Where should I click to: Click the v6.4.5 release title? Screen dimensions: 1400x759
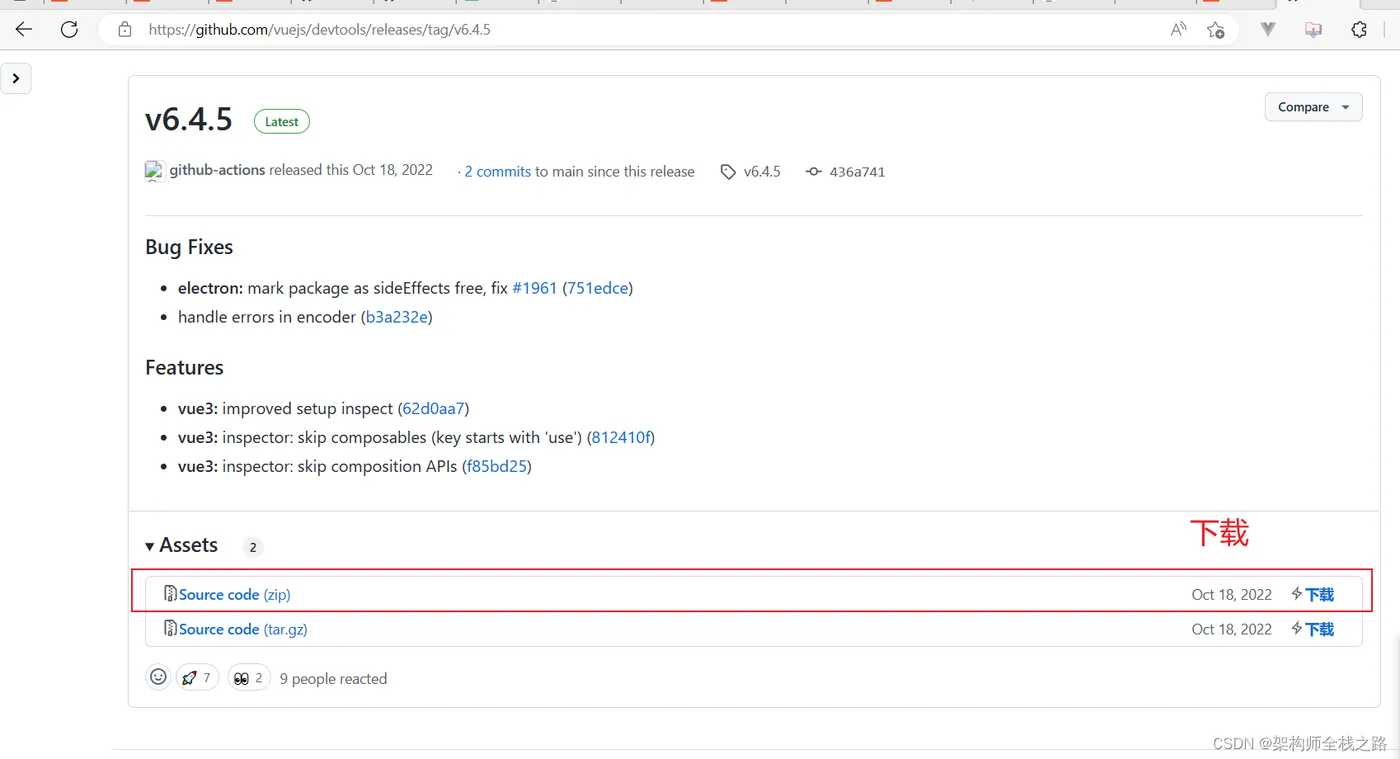click(x=189, y=120)
